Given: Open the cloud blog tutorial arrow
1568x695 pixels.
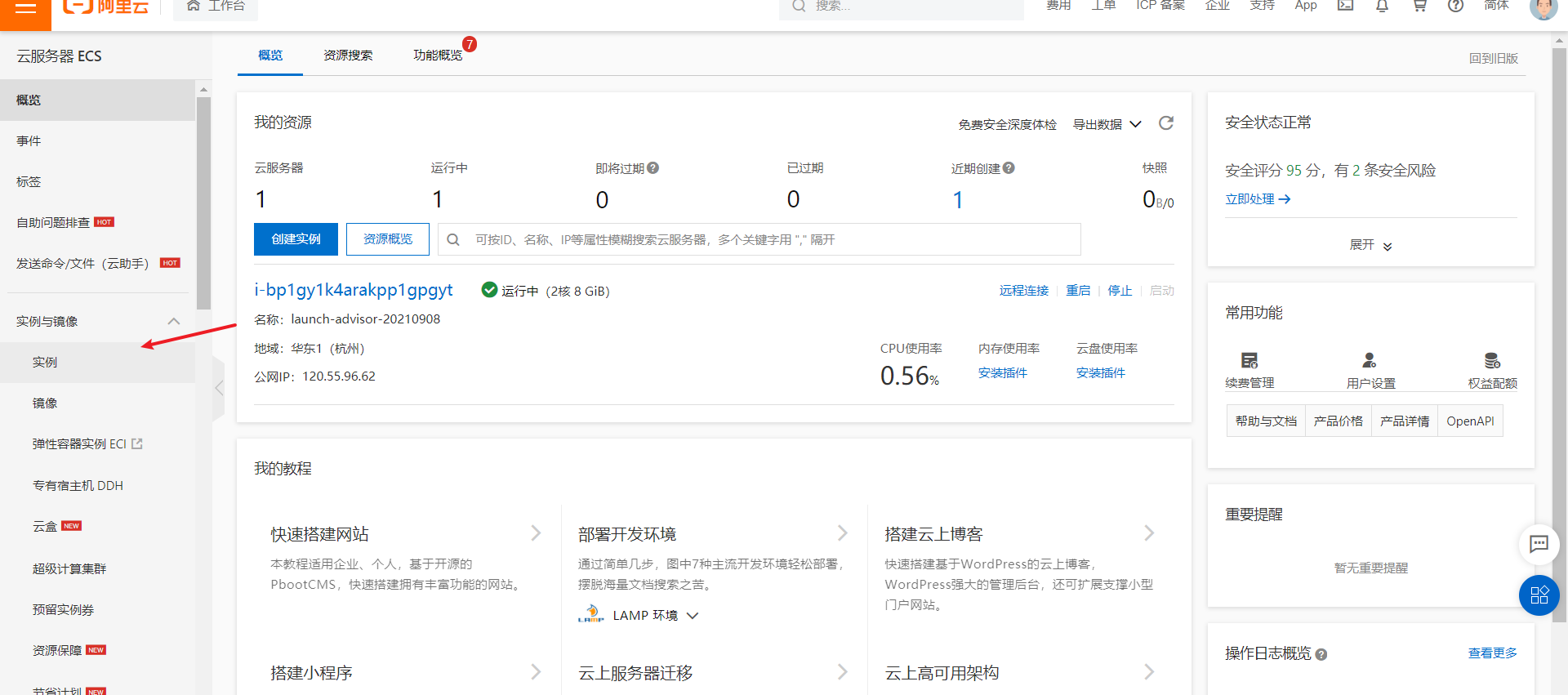Looking at the screenshot, I should point(1149,533).
